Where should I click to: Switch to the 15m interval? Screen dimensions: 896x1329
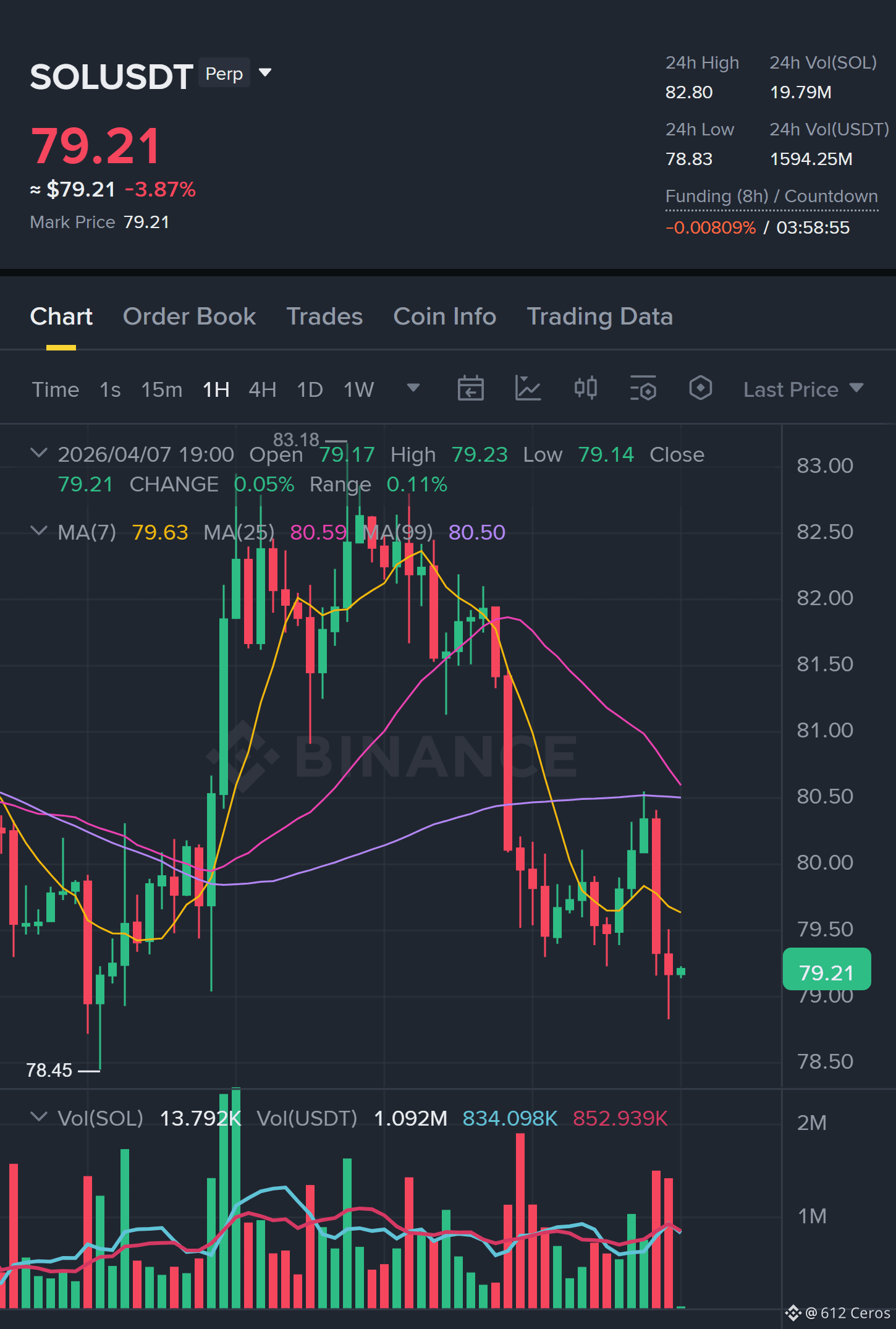[161, 389]
